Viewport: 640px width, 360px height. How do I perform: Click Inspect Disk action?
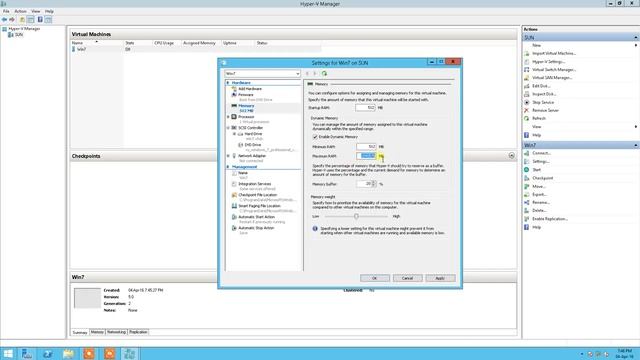[544, 94]
